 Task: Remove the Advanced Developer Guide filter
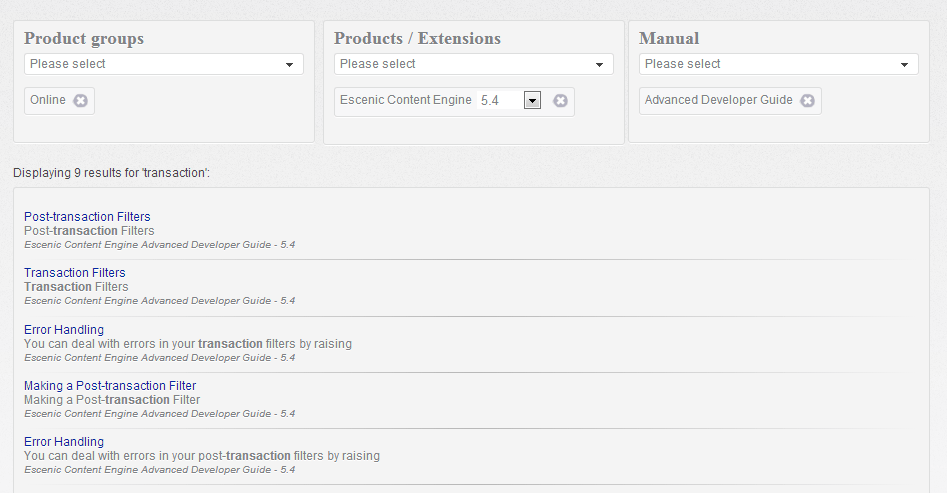(x=808, y=100)
